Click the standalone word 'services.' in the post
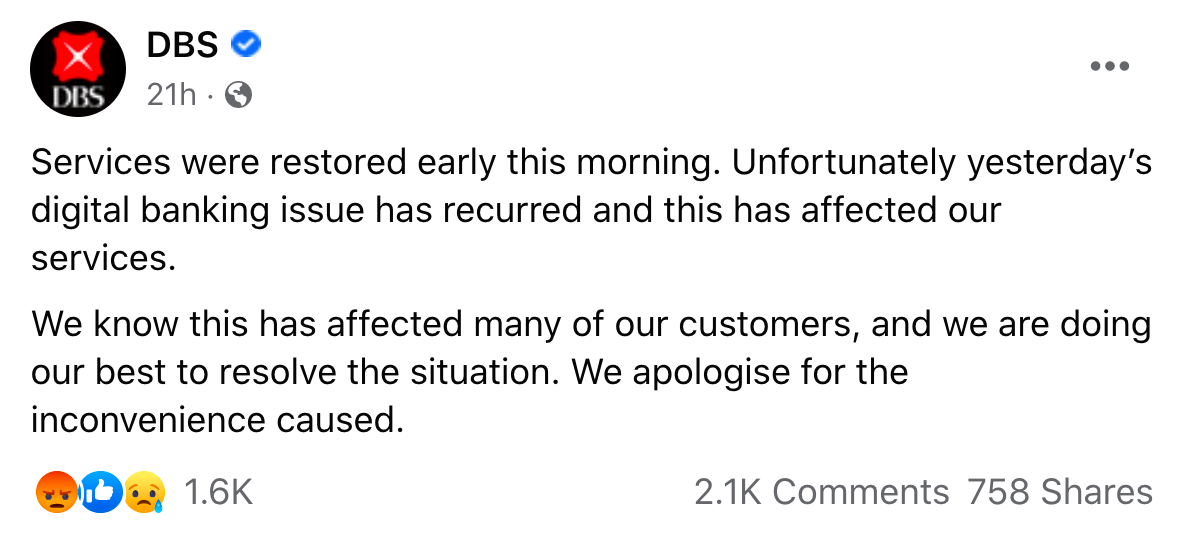This screenshot has width=1179, height=536. [x=103, y=258]
